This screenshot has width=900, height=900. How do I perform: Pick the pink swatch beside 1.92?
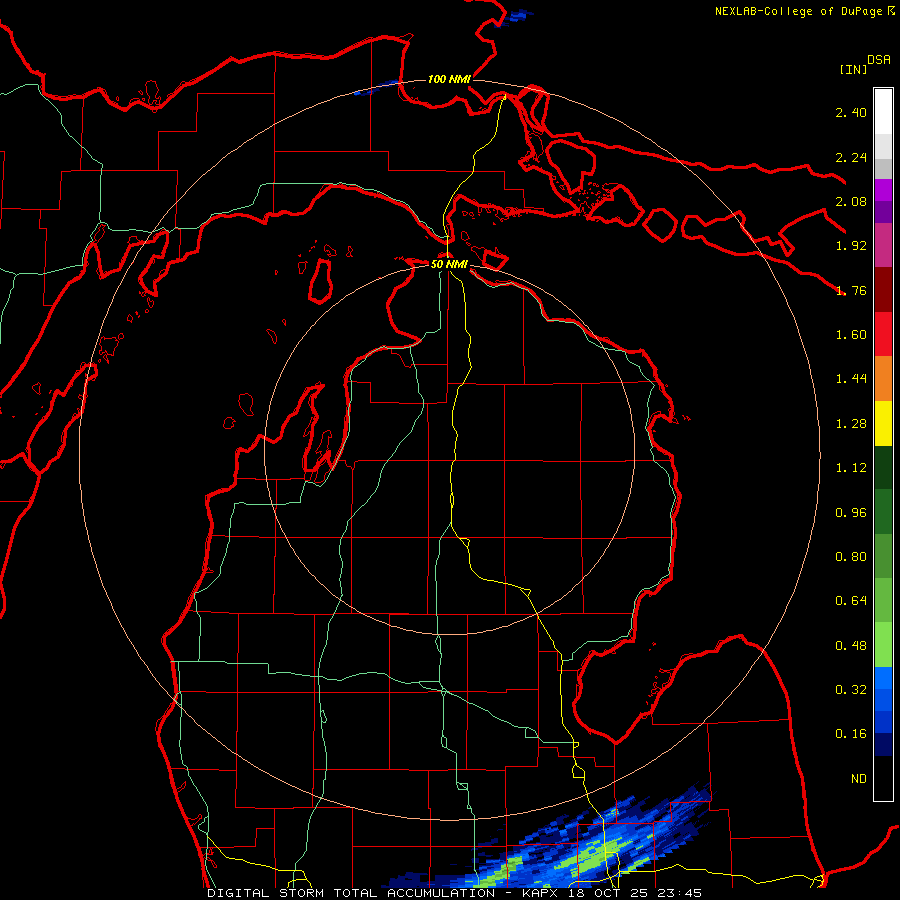(x=883, y=245)
